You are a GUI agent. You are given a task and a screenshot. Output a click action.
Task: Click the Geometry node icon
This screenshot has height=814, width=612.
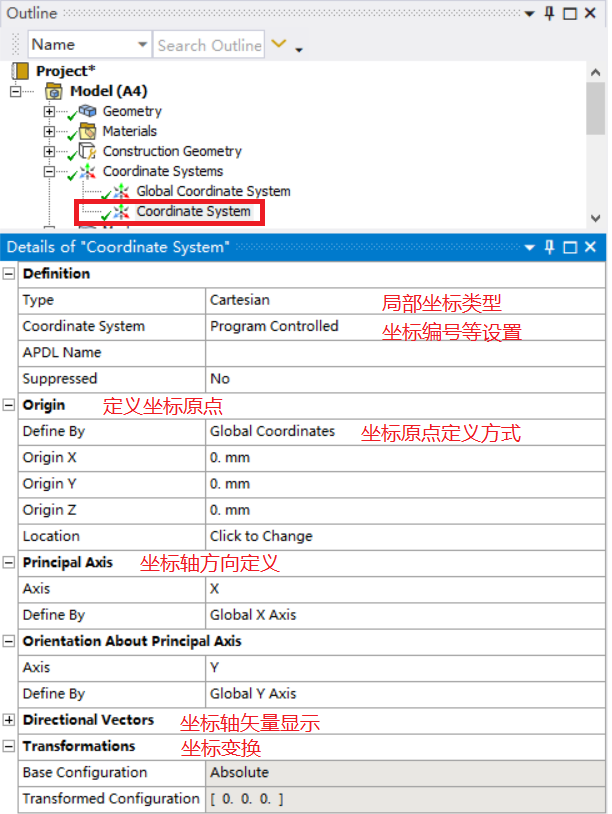pyautogui.click(x=88, y=111)
